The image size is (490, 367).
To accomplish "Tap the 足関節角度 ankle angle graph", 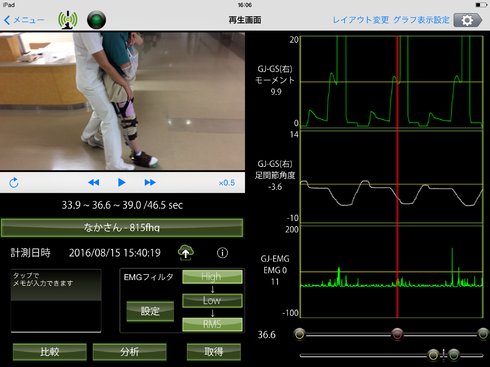I will point(392,177).
